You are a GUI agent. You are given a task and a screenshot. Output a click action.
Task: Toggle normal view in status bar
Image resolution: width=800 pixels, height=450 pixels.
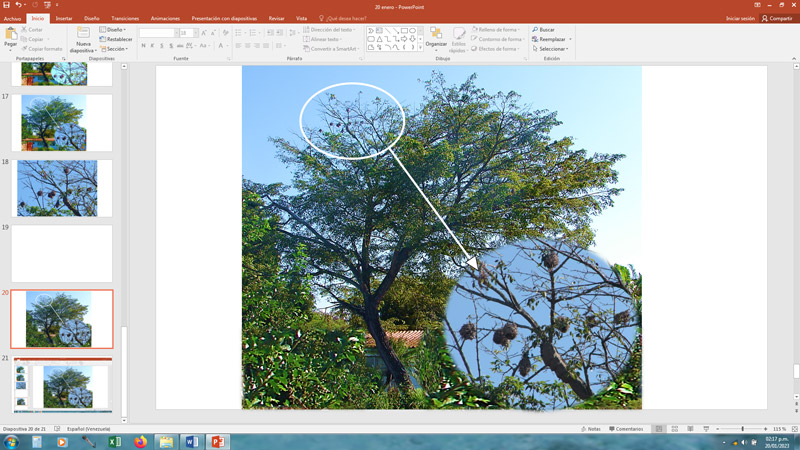point(659,429)
